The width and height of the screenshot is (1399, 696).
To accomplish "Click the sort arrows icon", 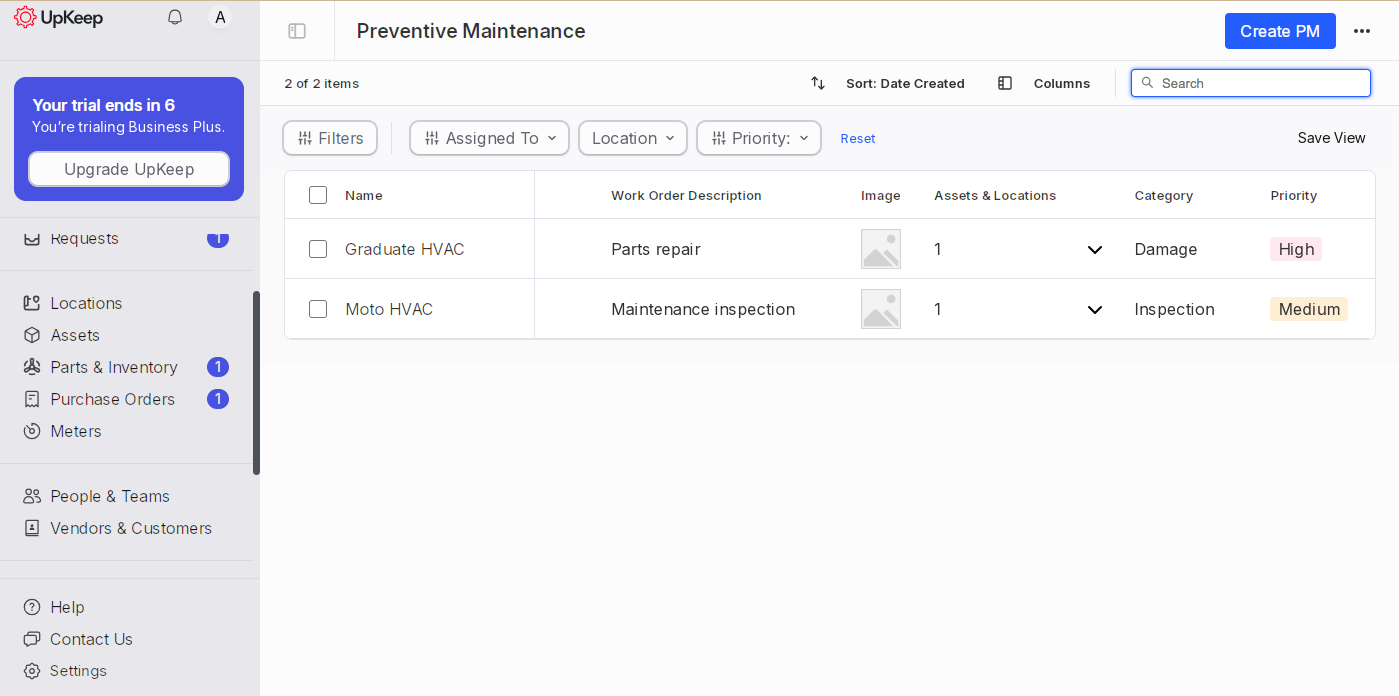I will [818, 83].
